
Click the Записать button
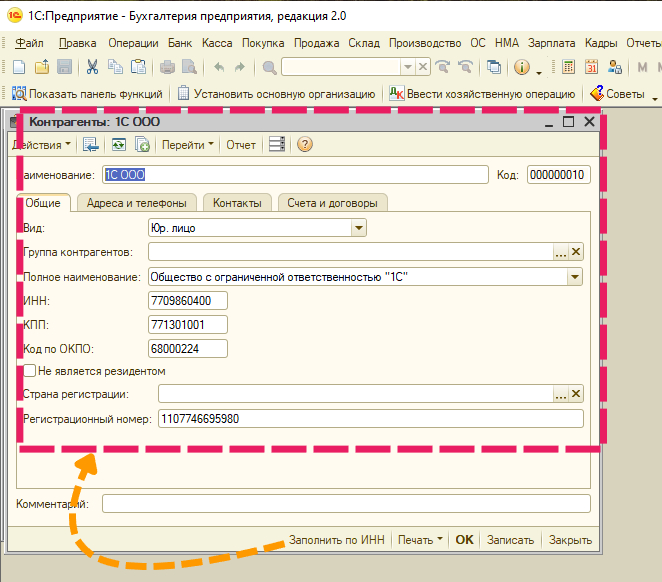[510, 540]
